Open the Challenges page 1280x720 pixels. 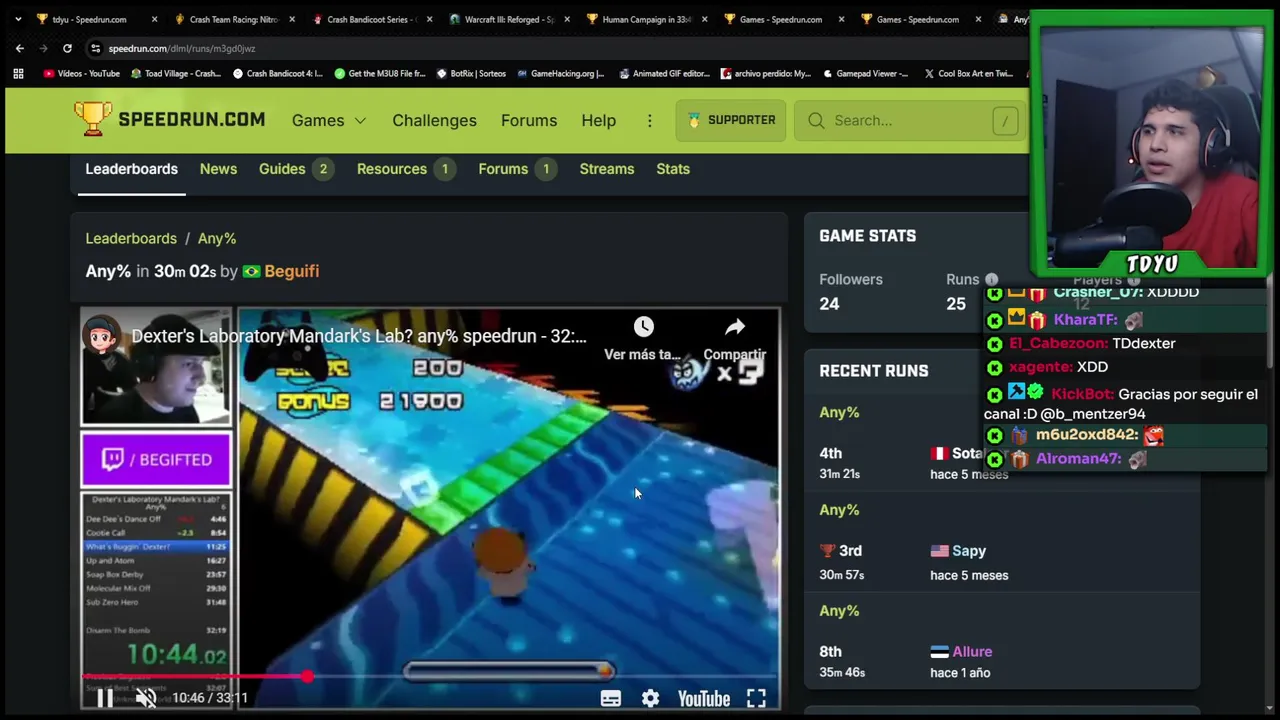coord(434,120)
